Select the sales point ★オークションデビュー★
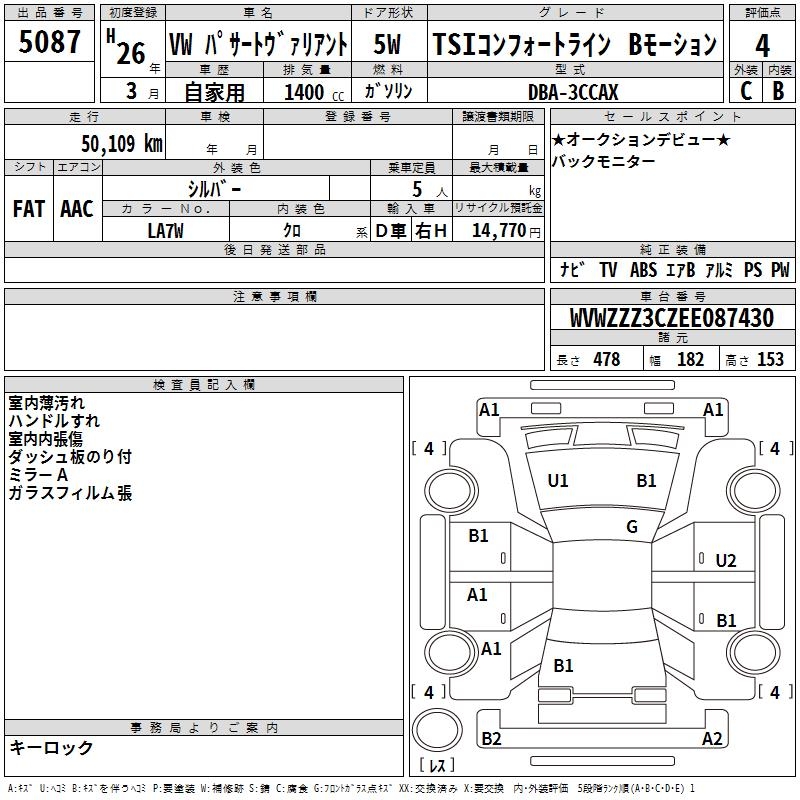Viewport: 800px width, 800px height. (x=641, y=139)
